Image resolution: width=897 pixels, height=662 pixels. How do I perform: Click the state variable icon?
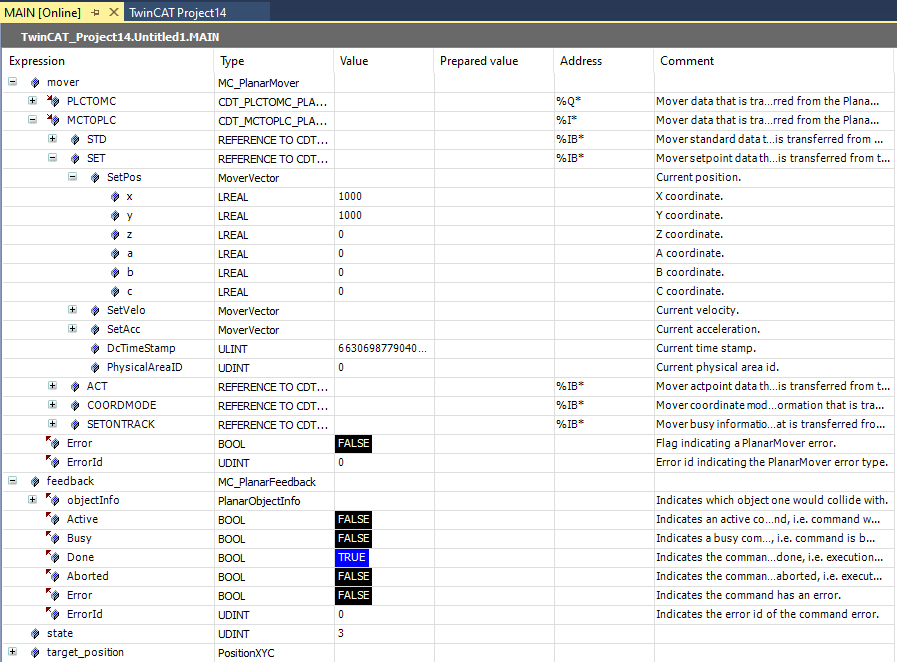pyautogui.click(x=35, y=633)
